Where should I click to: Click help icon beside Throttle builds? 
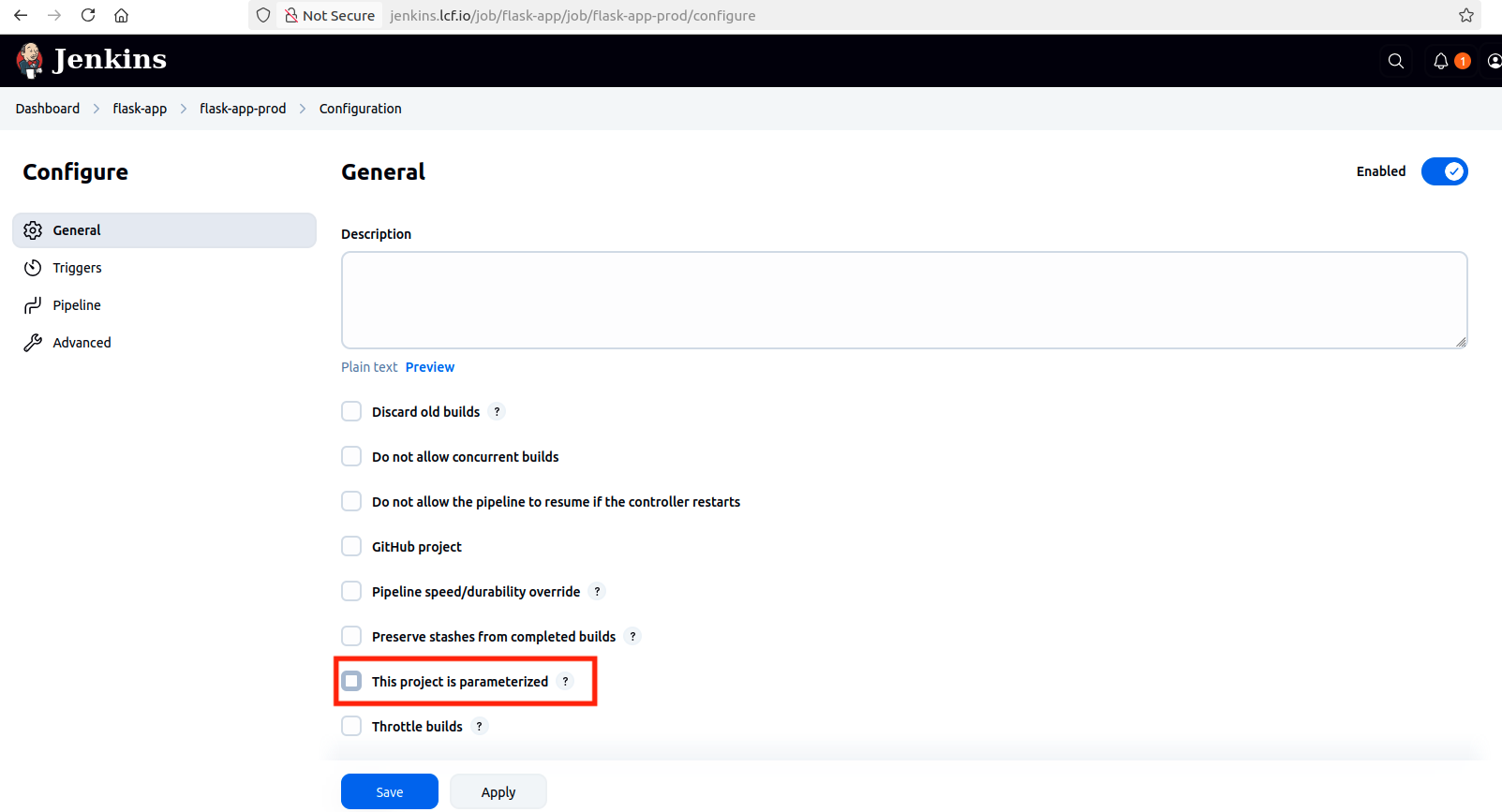[x=479, y=727]
